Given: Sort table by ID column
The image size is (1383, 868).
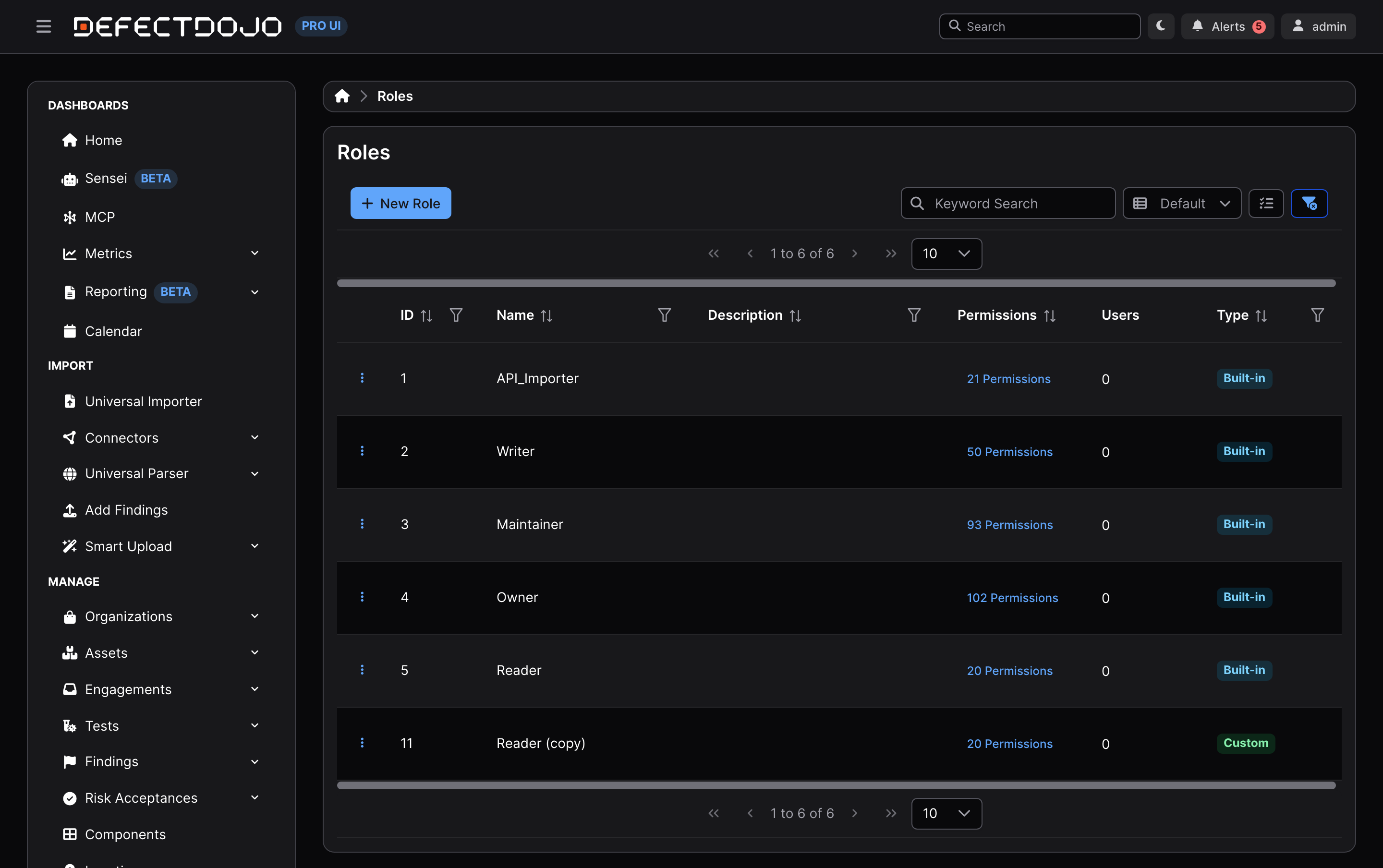Looking at the screenshot, I should coord(426,316).
